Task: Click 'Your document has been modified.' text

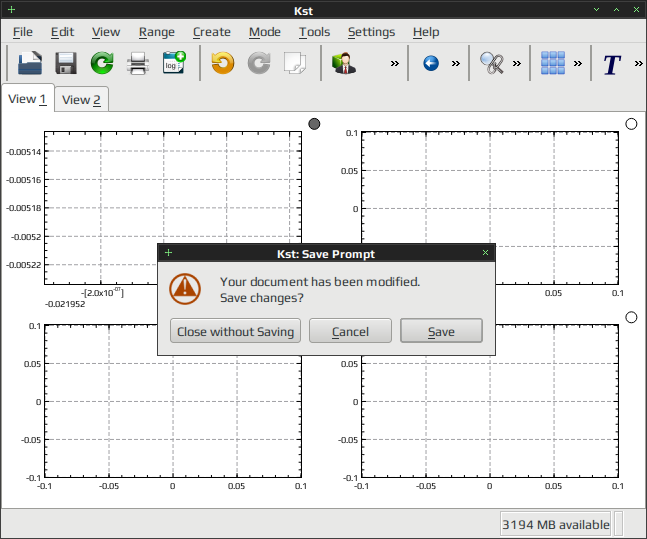Action: pyautogui.click(x=320, y=282)
